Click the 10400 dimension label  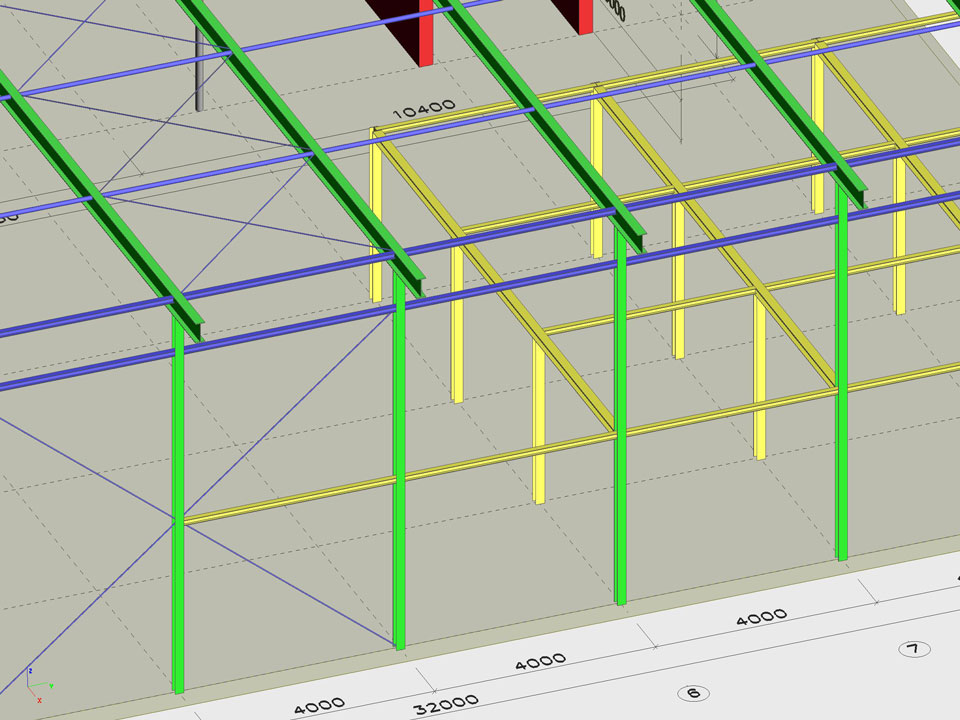click(424, 108)
